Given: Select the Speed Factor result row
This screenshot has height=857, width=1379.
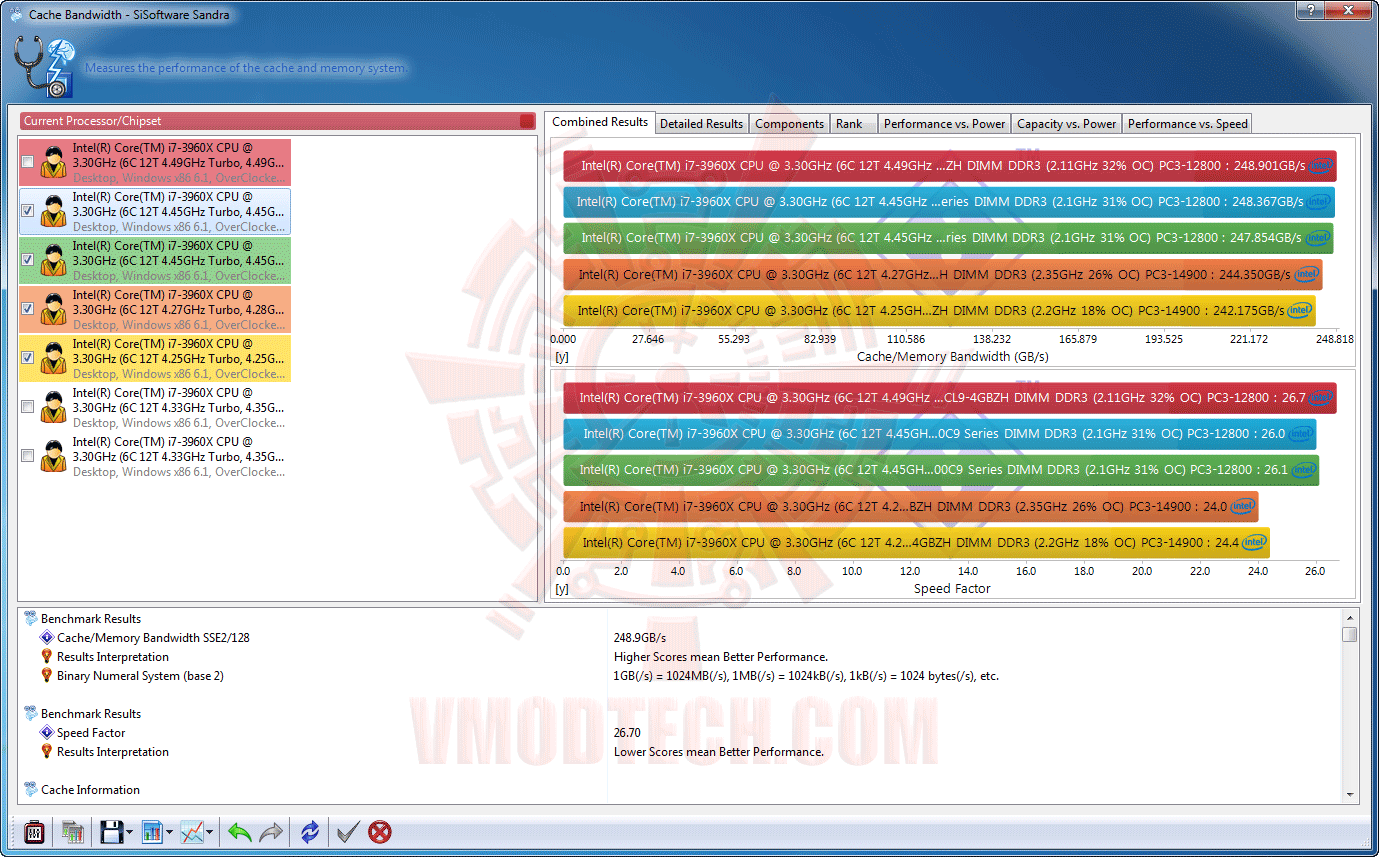Looking at the screenshot, I should (x=91, y=733).
